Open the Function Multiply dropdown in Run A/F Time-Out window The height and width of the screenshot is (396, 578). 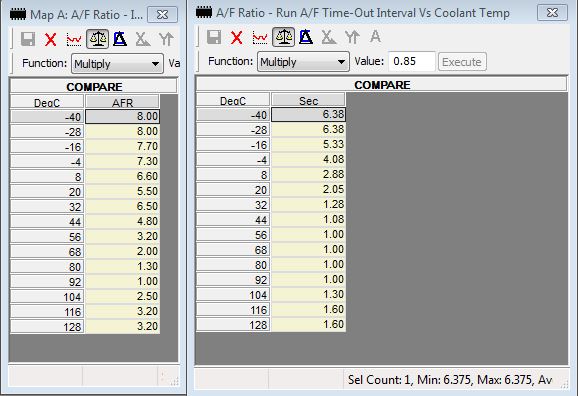(x=303, y=62)
